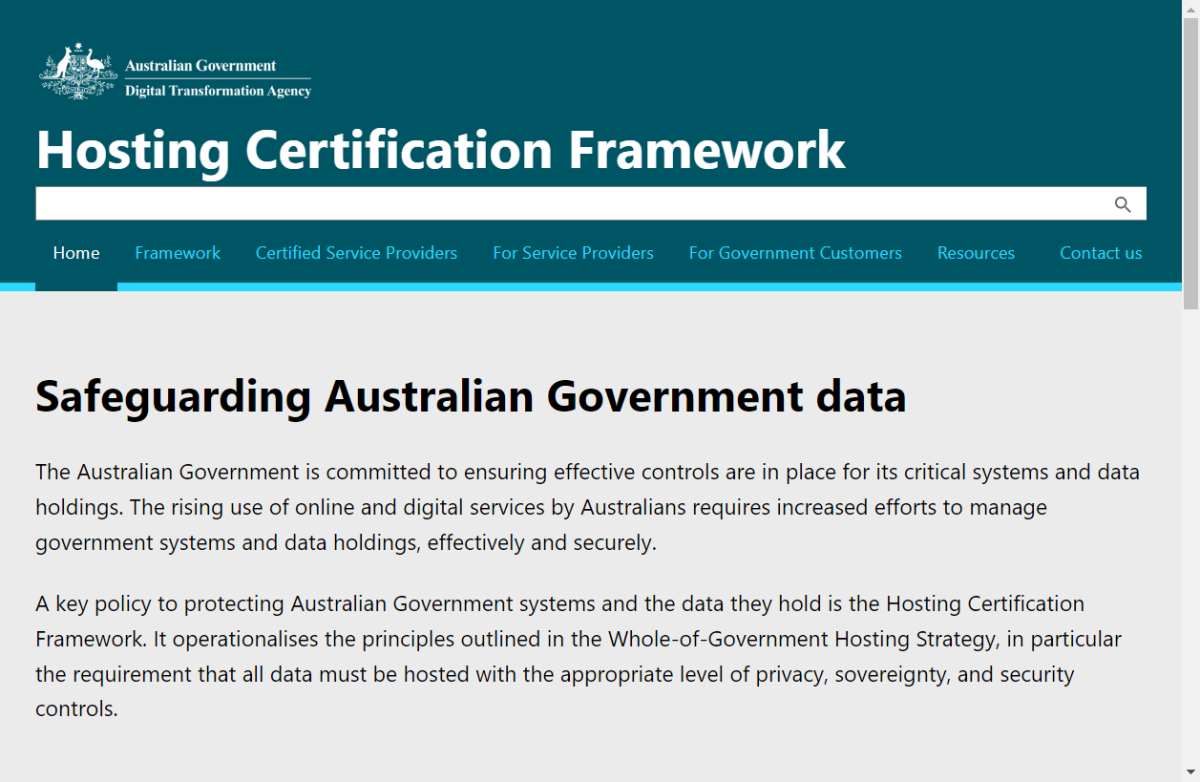
Task: Open the Resources navigation item
Action: click(976, 253)
